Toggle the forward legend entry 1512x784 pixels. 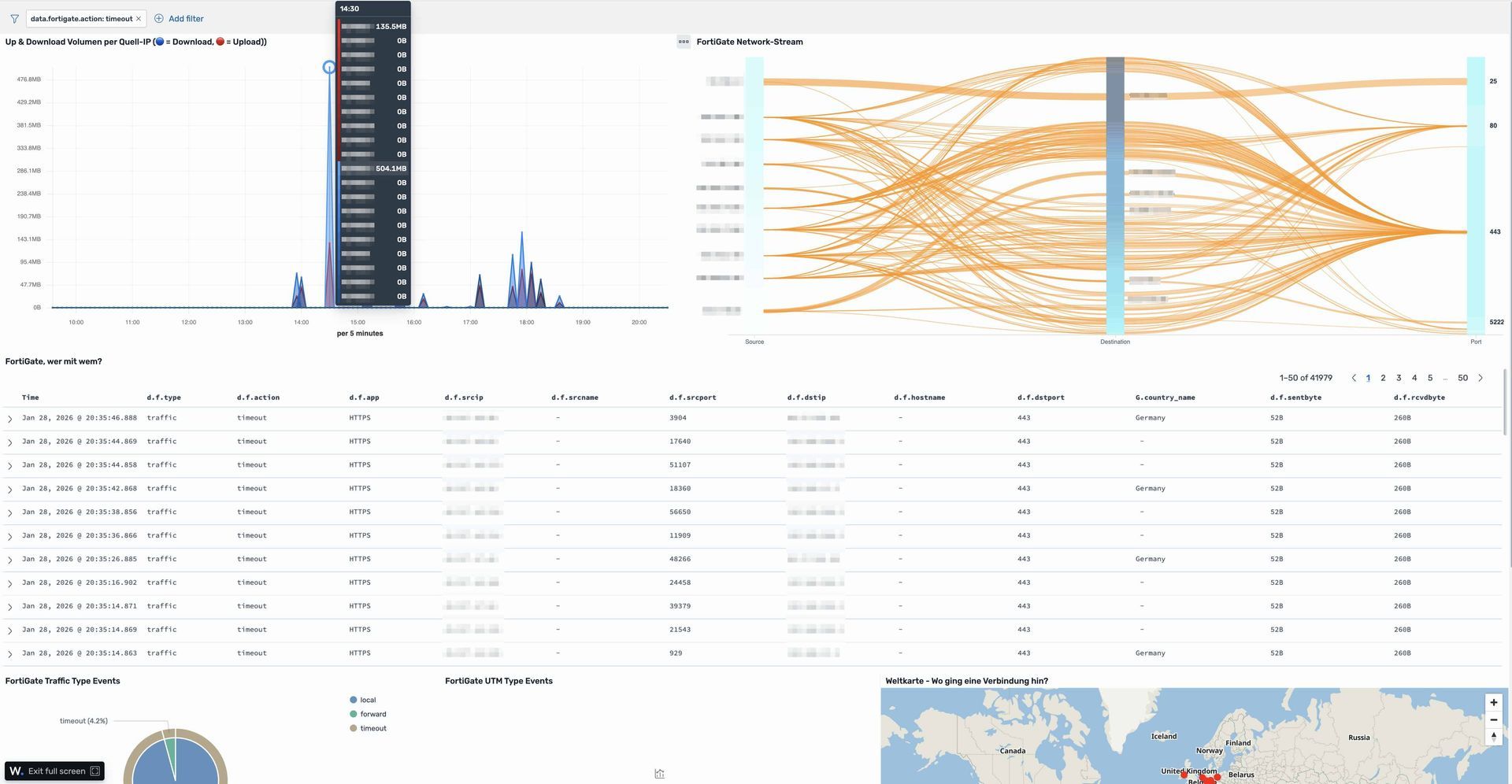pyautogui.click(x=368, y=714)
